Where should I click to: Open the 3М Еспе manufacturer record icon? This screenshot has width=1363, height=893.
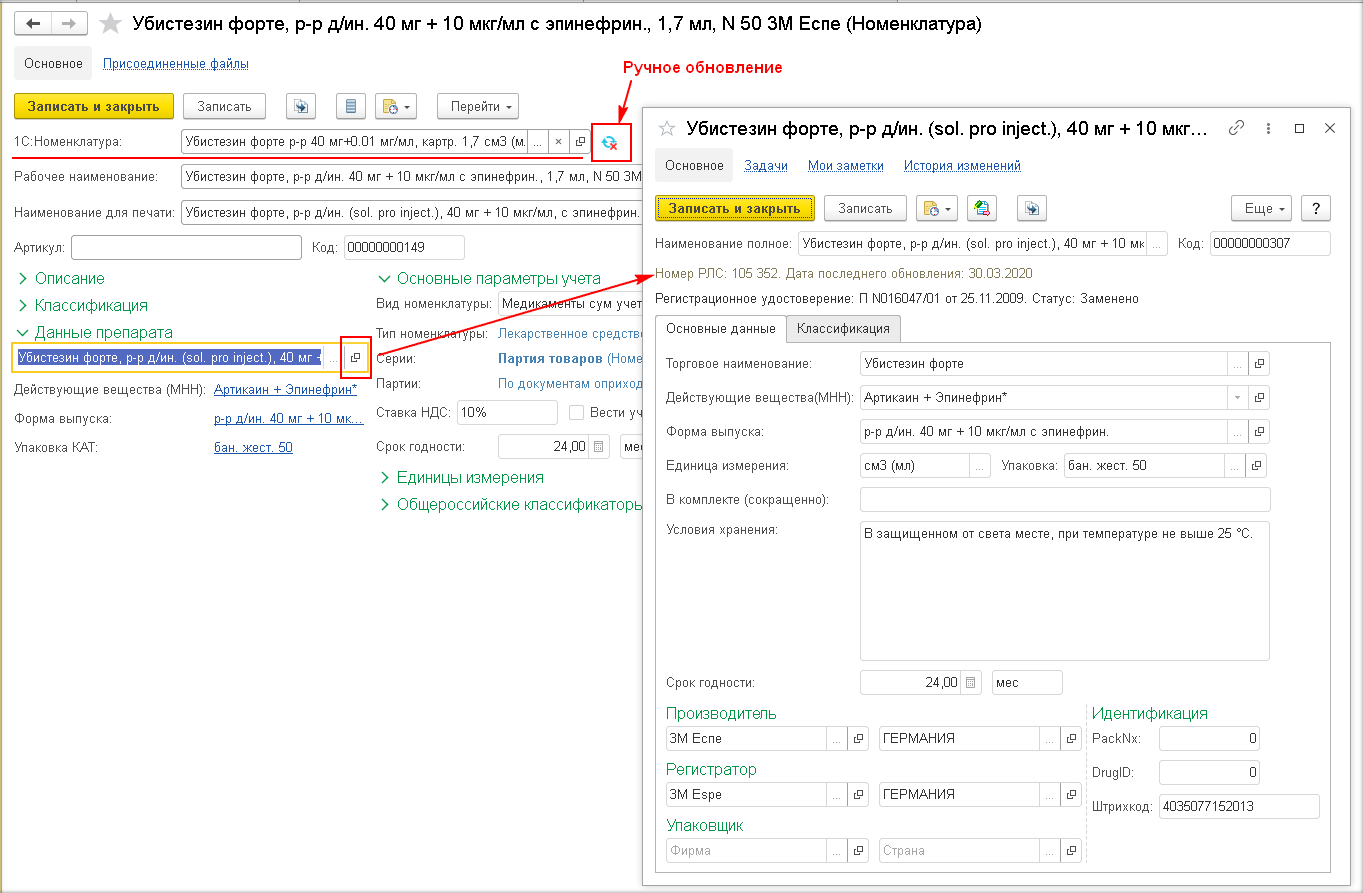point(857,738)
